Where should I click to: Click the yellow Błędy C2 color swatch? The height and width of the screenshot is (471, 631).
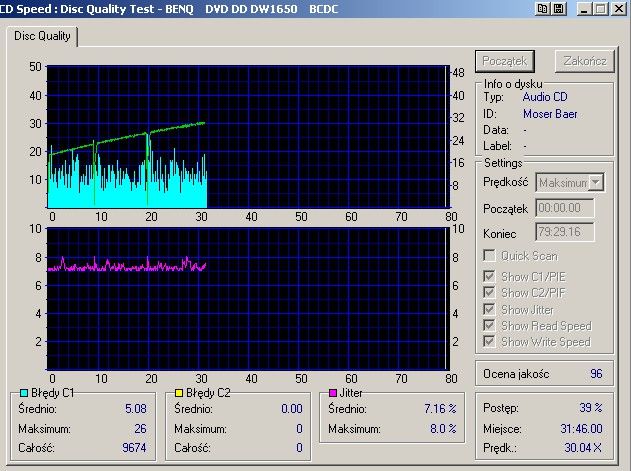click(x=179, y=392)
